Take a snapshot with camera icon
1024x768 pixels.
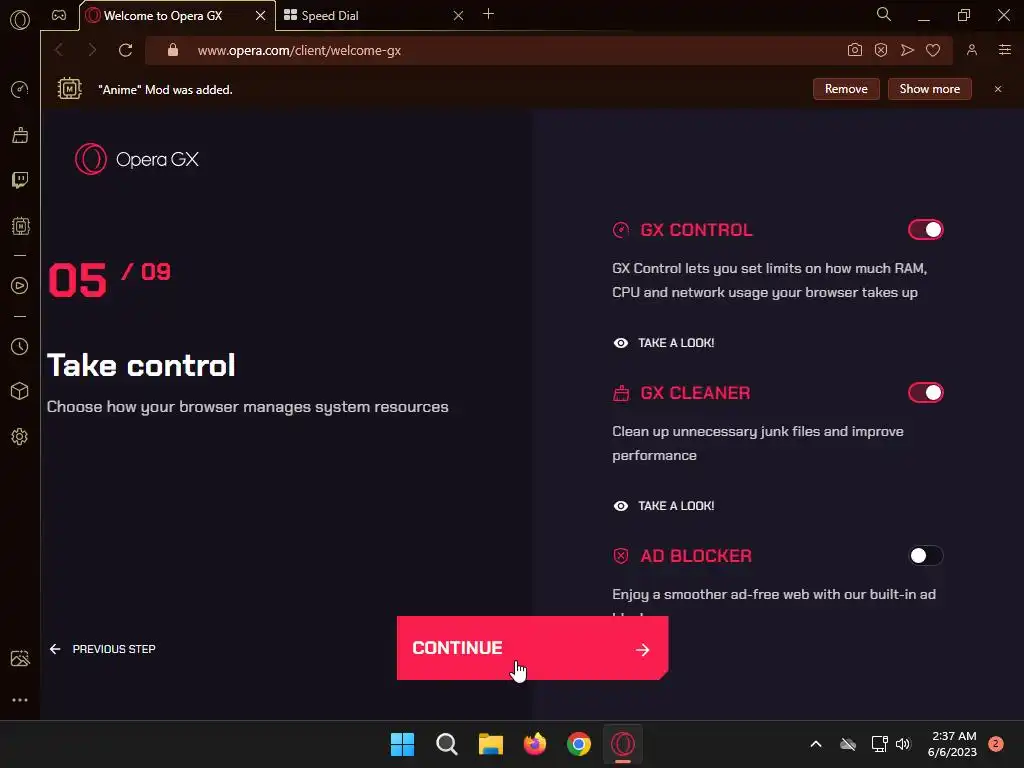pyautogui.click(x=854, y=50)
